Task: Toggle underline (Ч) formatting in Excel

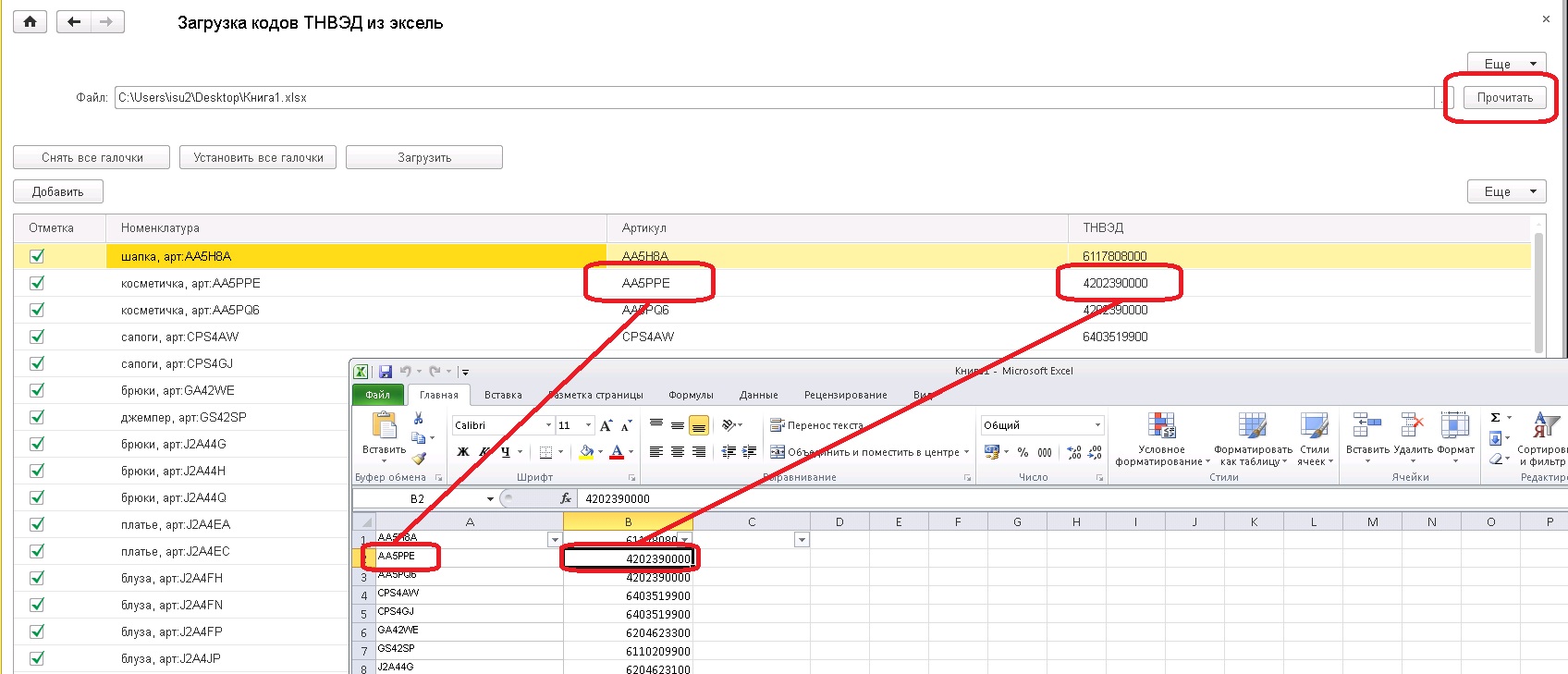Action: pos(506,452)
